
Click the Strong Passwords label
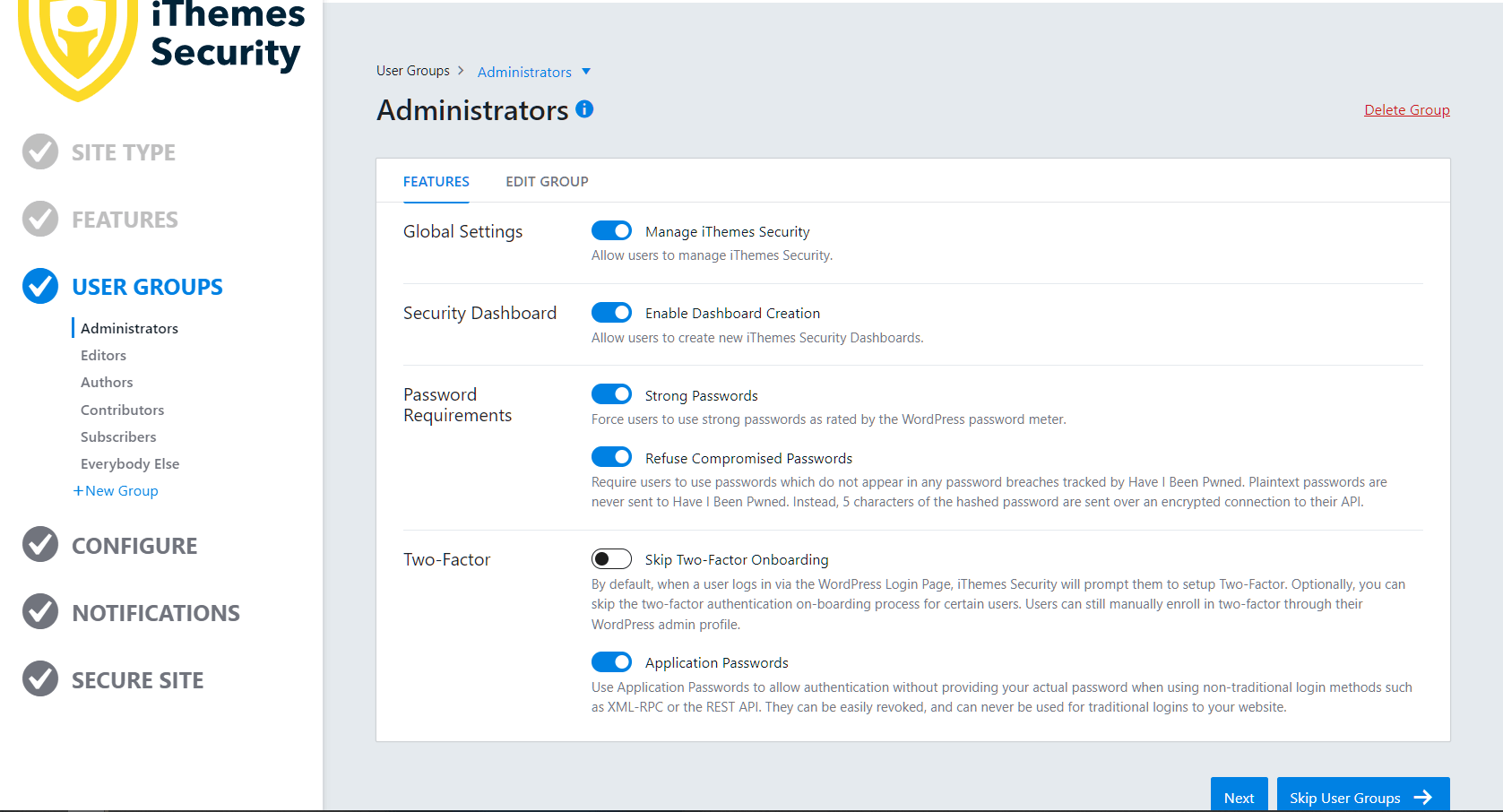tap(702, 395)
